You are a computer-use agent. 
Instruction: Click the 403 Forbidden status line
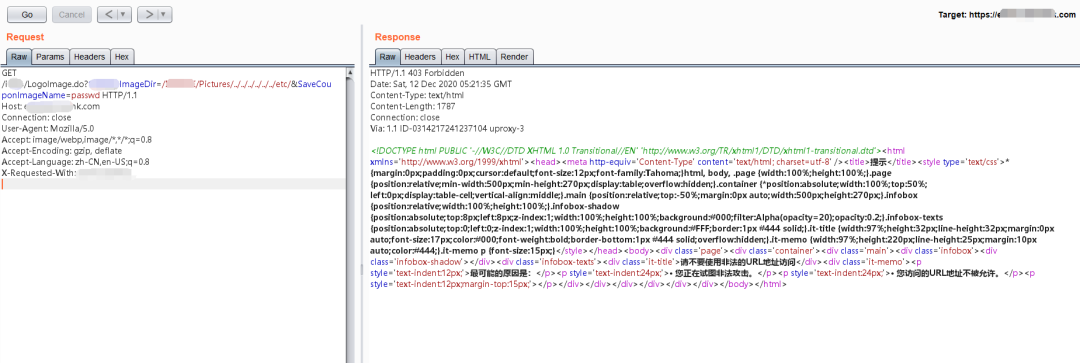pyautogui.click(x=417, y=72)
